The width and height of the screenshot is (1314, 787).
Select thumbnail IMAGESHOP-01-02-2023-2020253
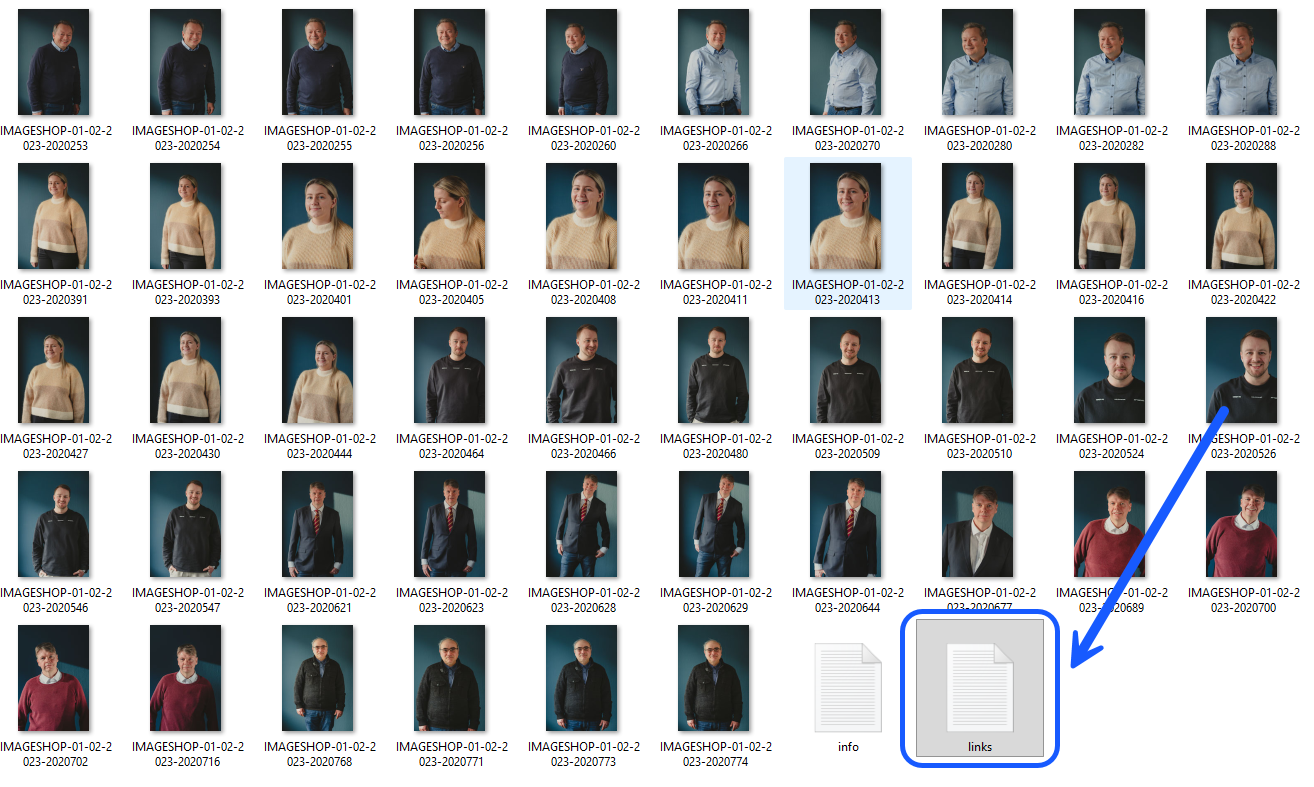pos(55,62)
